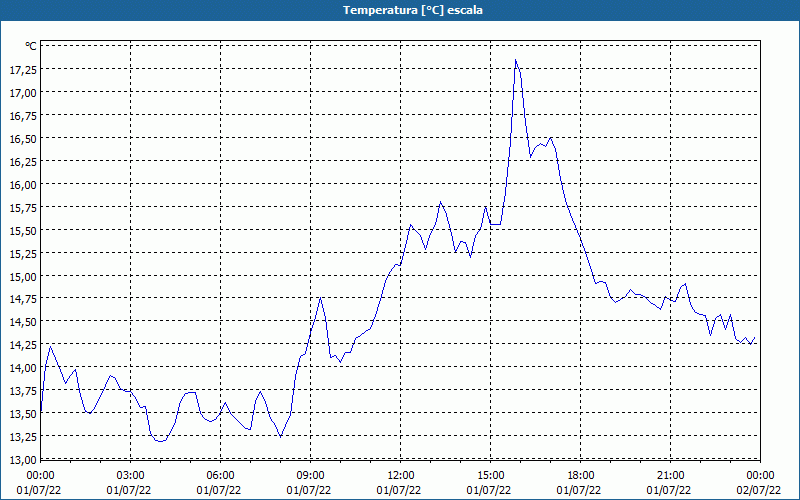Select the 12:00 time axis label
Image resolution: width=800 pixels, height=500 pixels.
(401, 476)
